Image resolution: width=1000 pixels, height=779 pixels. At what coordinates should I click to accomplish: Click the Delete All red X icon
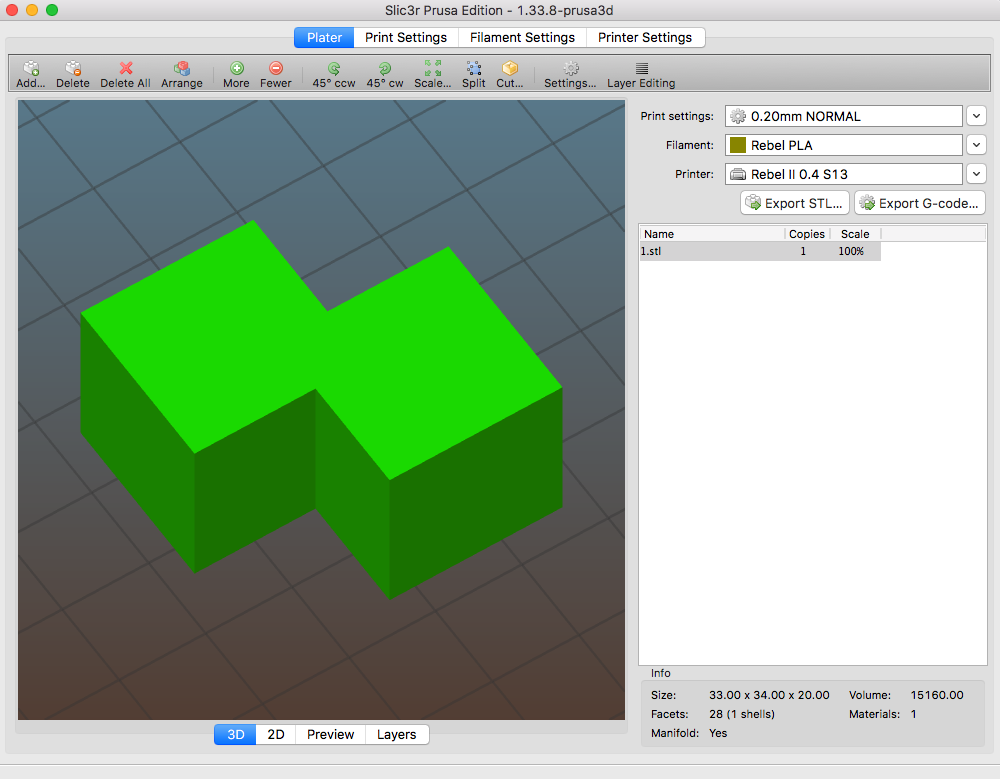[x=126, y=69]
